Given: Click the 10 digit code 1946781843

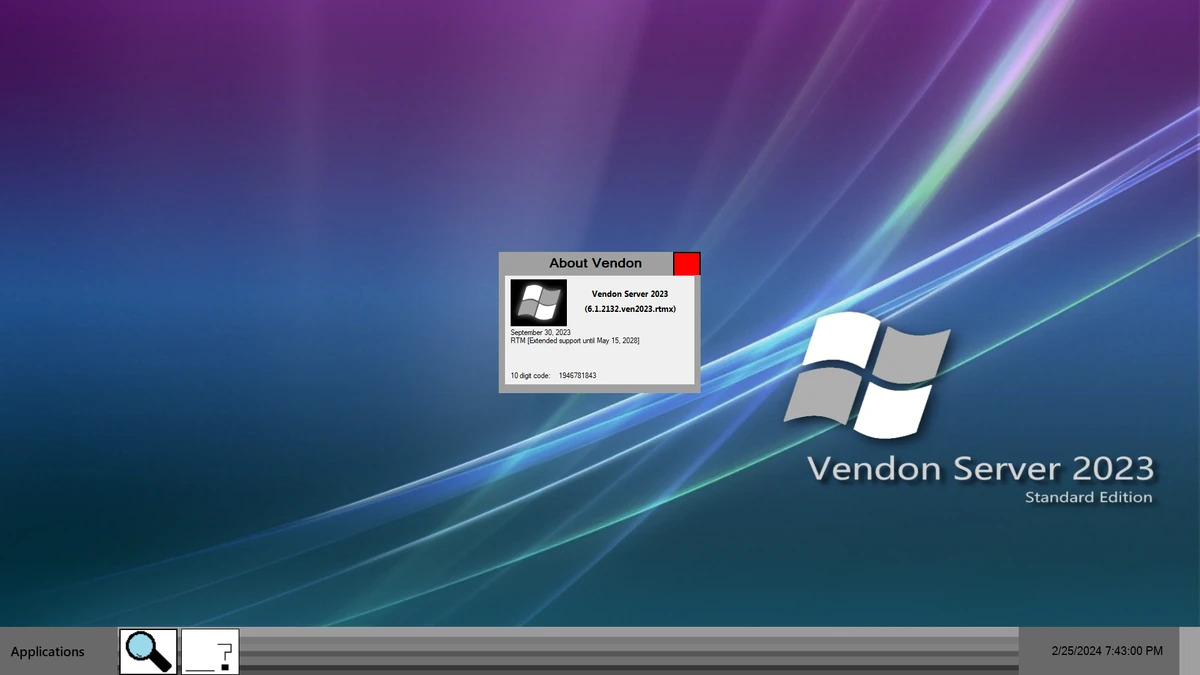Looking at the screenshot, I should click(x=576, y=375).
